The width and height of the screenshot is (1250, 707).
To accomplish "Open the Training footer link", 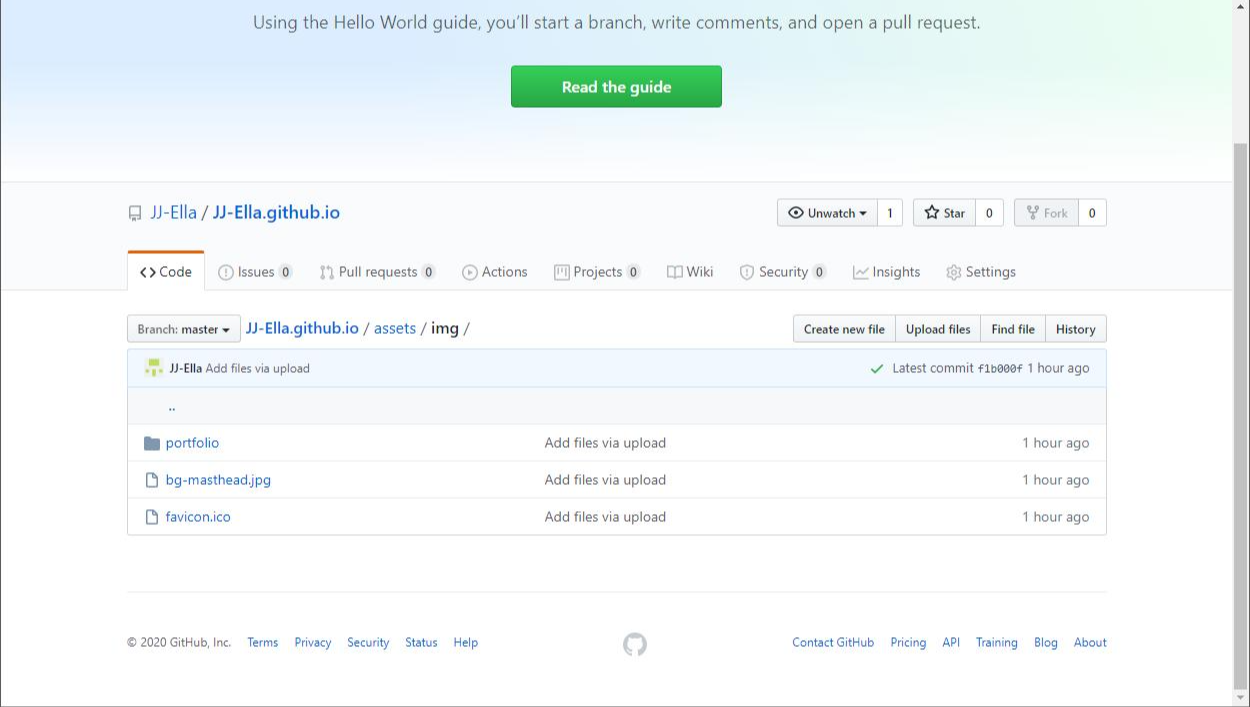I will (x=997, y=642).
